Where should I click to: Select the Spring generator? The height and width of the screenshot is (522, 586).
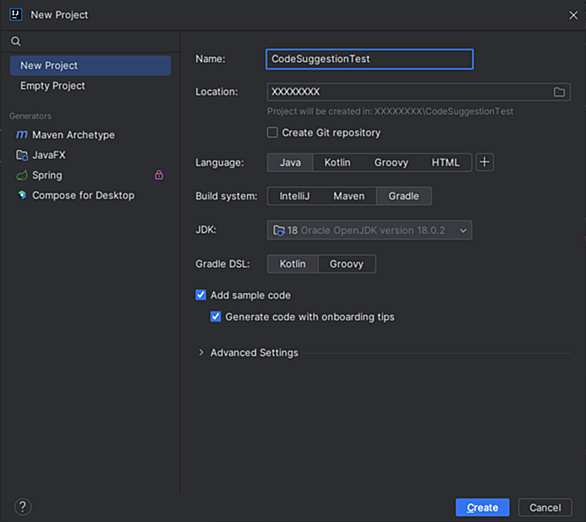[39, 175]
